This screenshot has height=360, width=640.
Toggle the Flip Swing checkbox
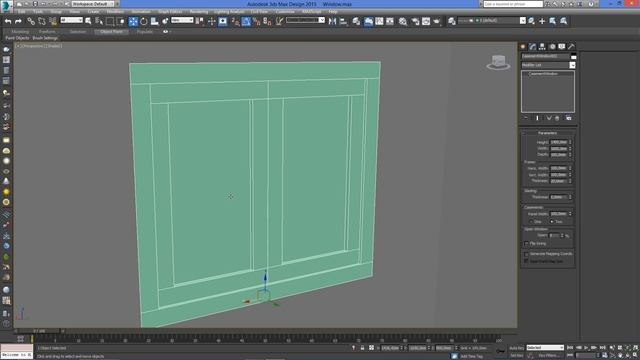click(526, 244)
